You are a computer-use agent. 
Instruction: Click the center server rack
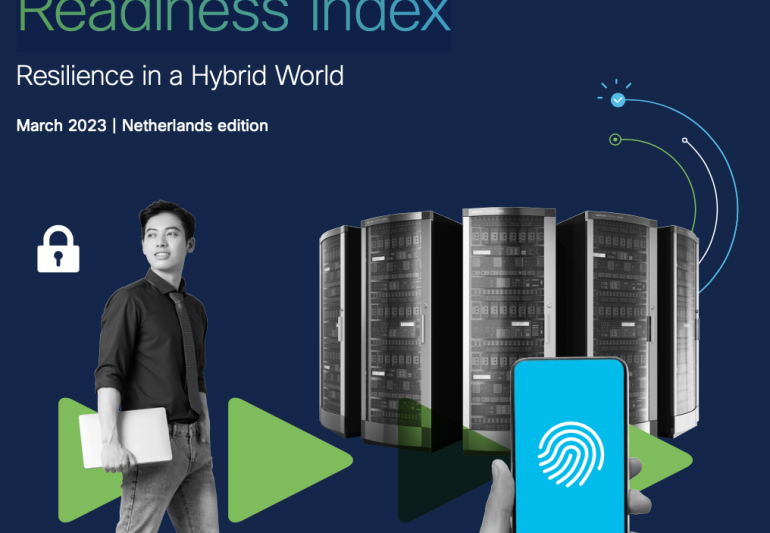(508, 300)
